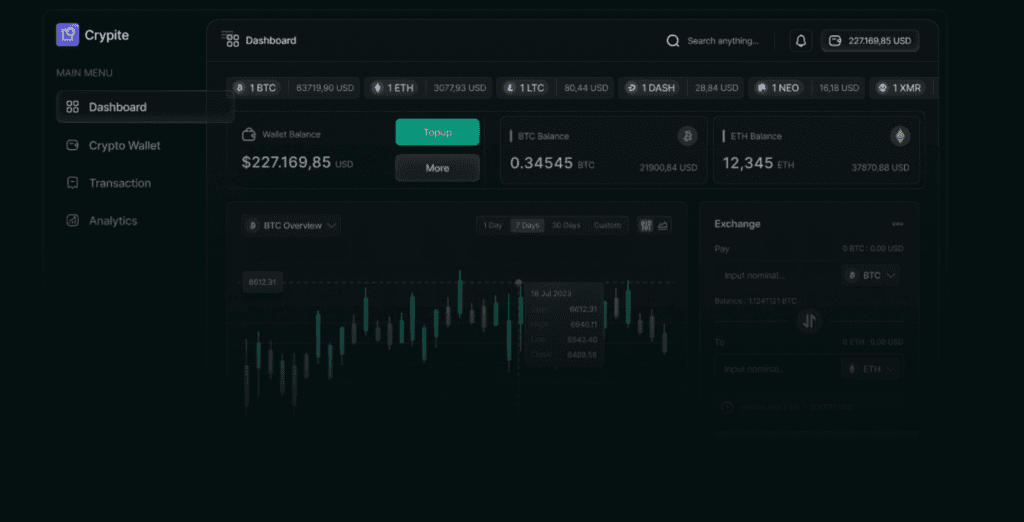Click the More button under Topup
The width and height of the screenshot is (1024, 522).
coord(437,168)
